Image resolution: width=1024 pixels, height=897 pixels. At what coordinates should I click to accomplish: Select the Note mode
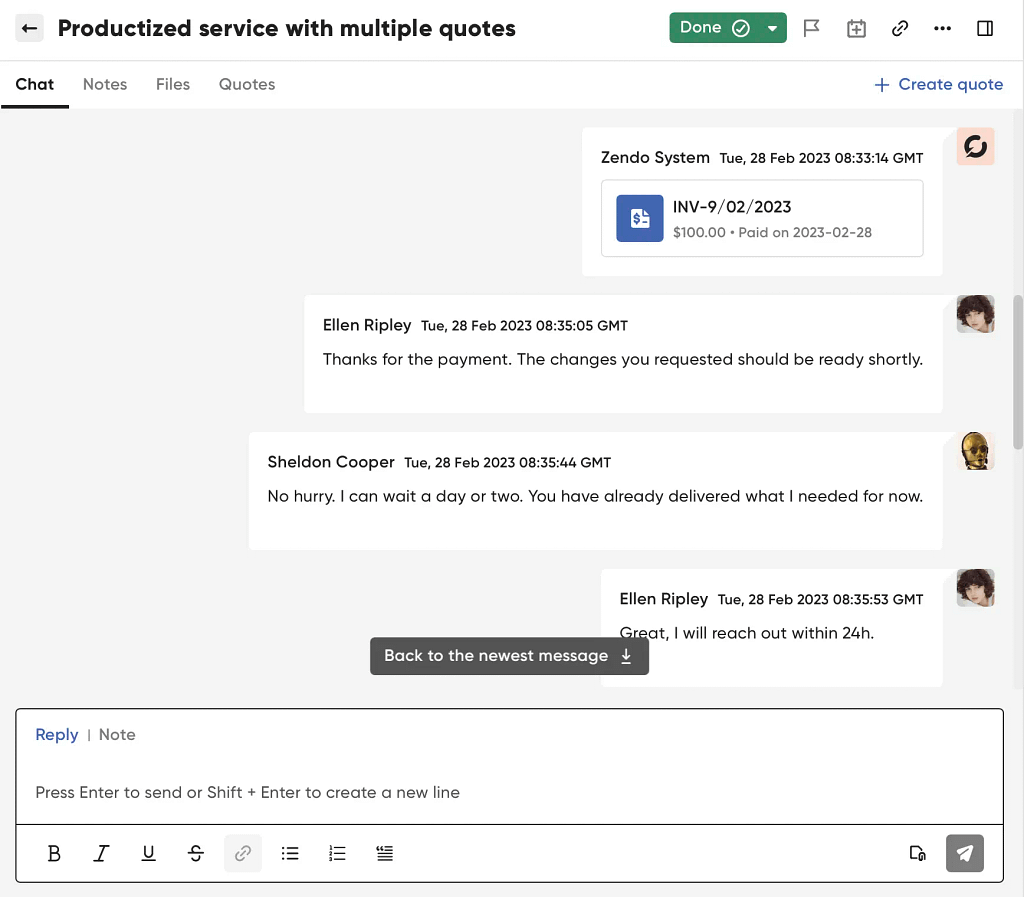[117, 734]
